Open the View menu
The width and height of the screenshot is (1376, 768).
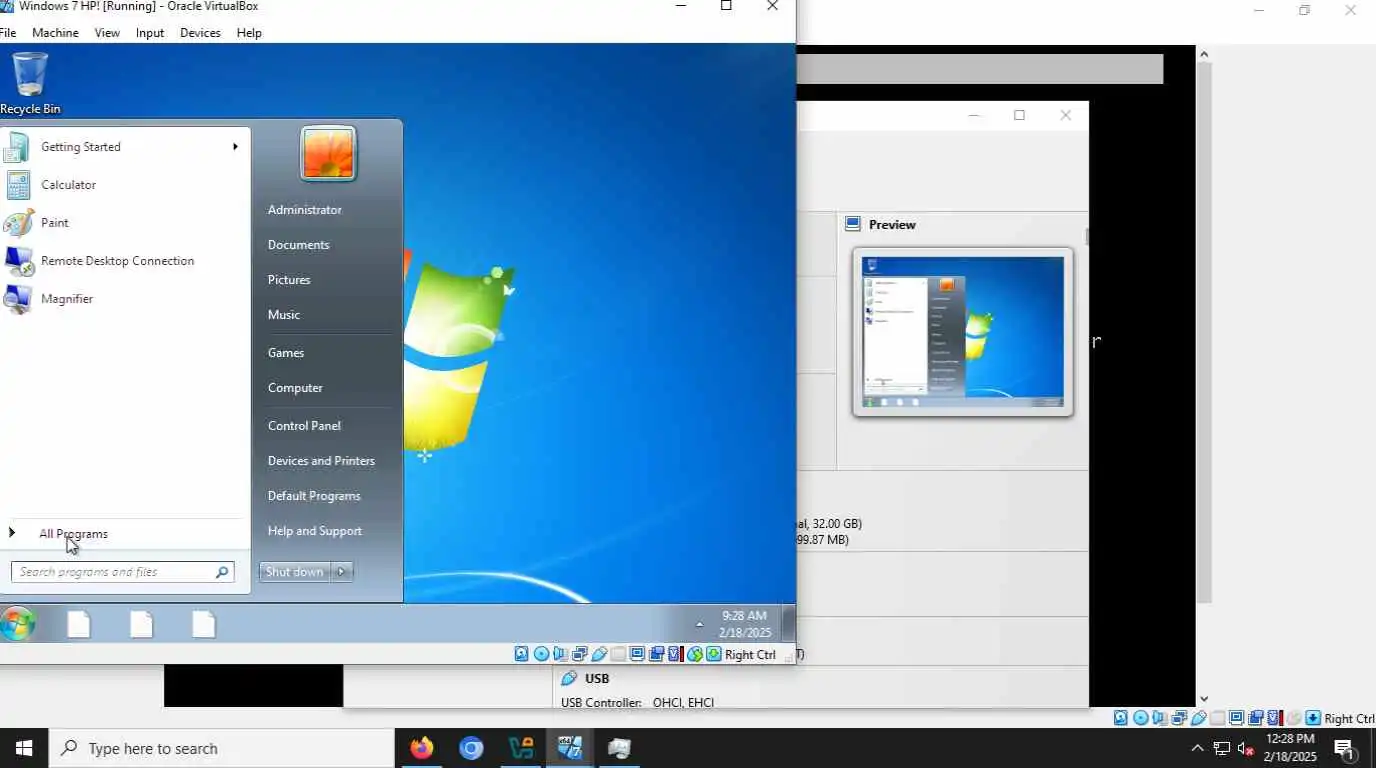(107, 33)
